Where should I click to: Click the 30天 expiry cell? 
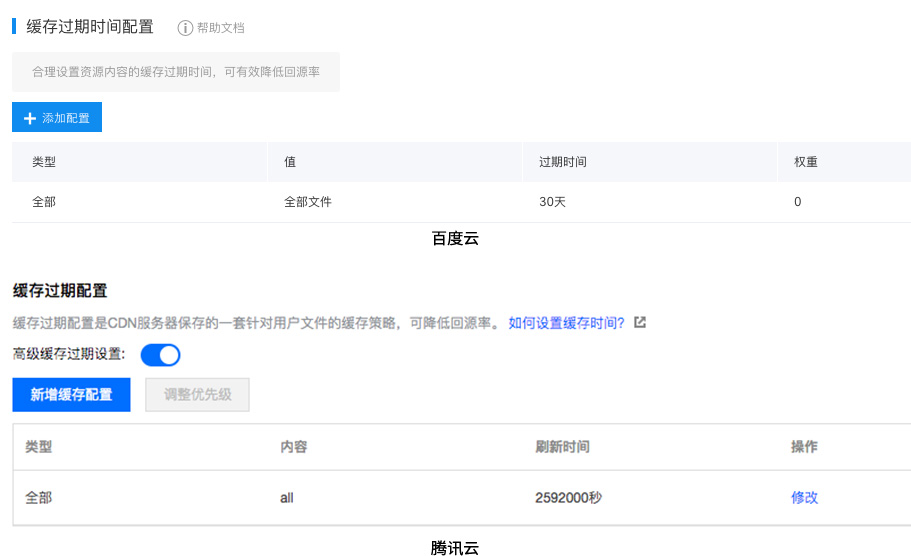553,202
